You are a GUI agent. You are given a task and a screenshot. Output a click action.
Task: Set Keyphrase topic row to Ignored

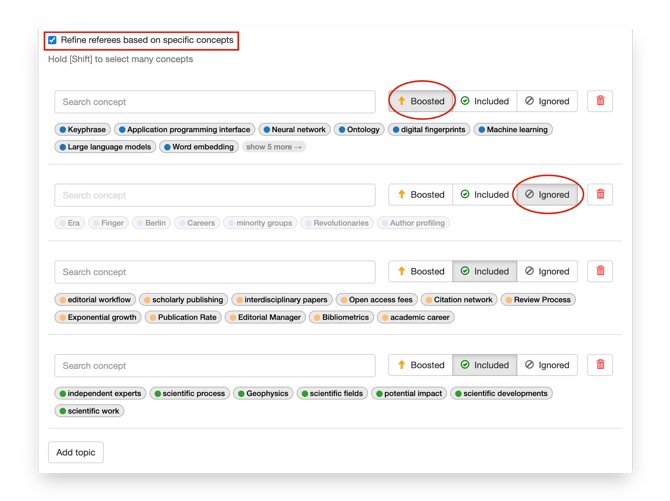coord(547,101)
